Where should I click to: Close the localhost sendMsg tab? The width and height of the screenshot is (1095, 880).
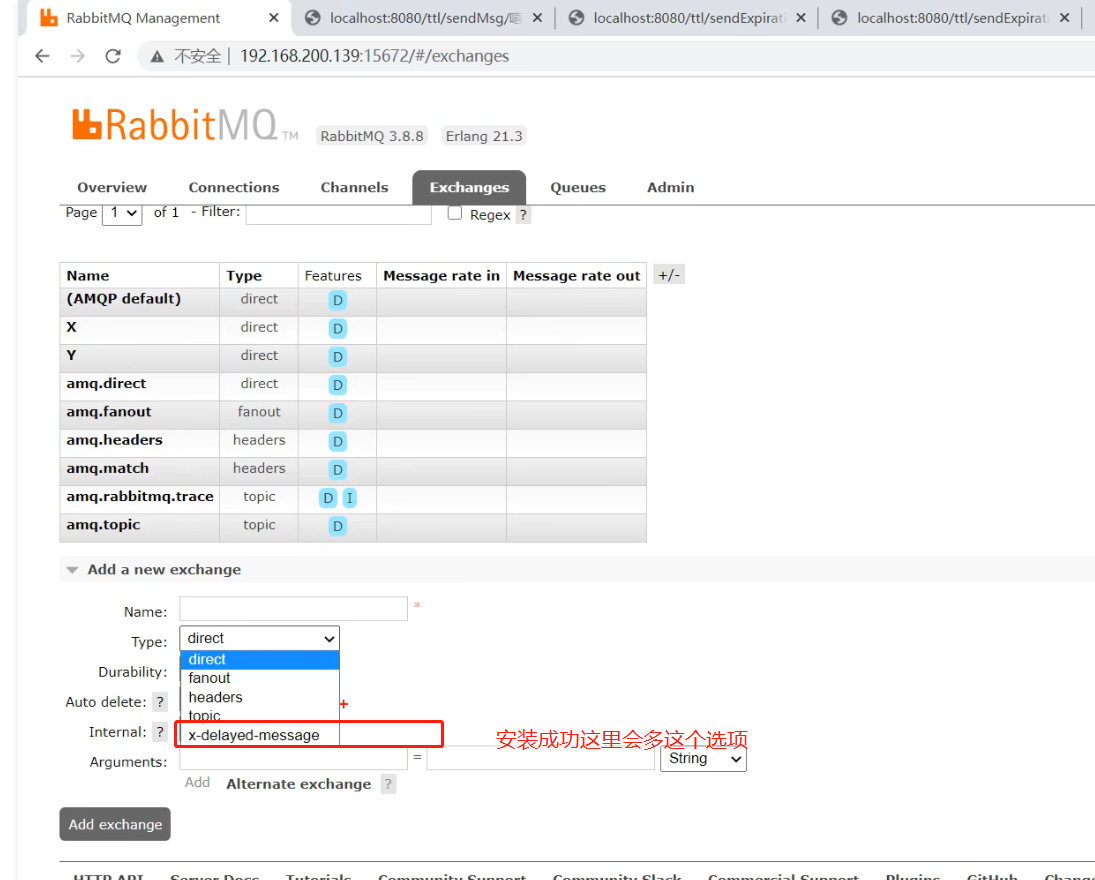pyautogui.click(x=537, y=18)
